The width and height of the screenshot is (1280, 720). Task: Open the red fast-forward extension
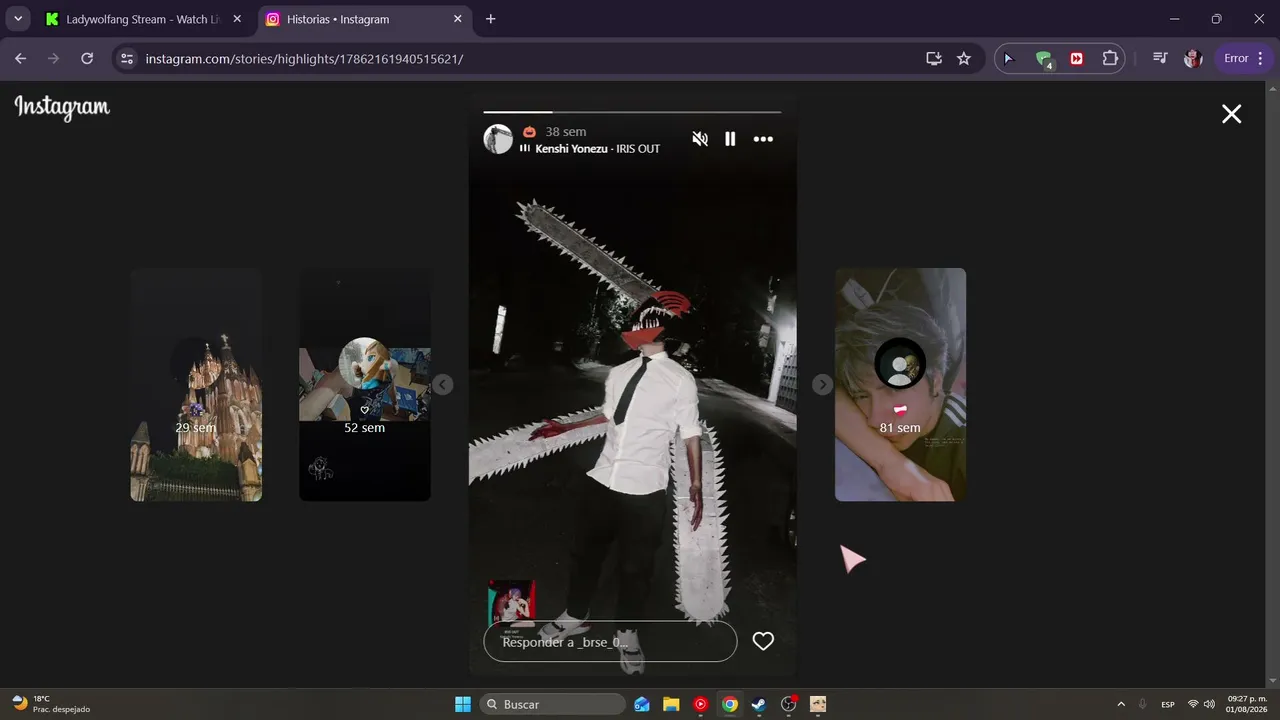tap(1077, 59)
